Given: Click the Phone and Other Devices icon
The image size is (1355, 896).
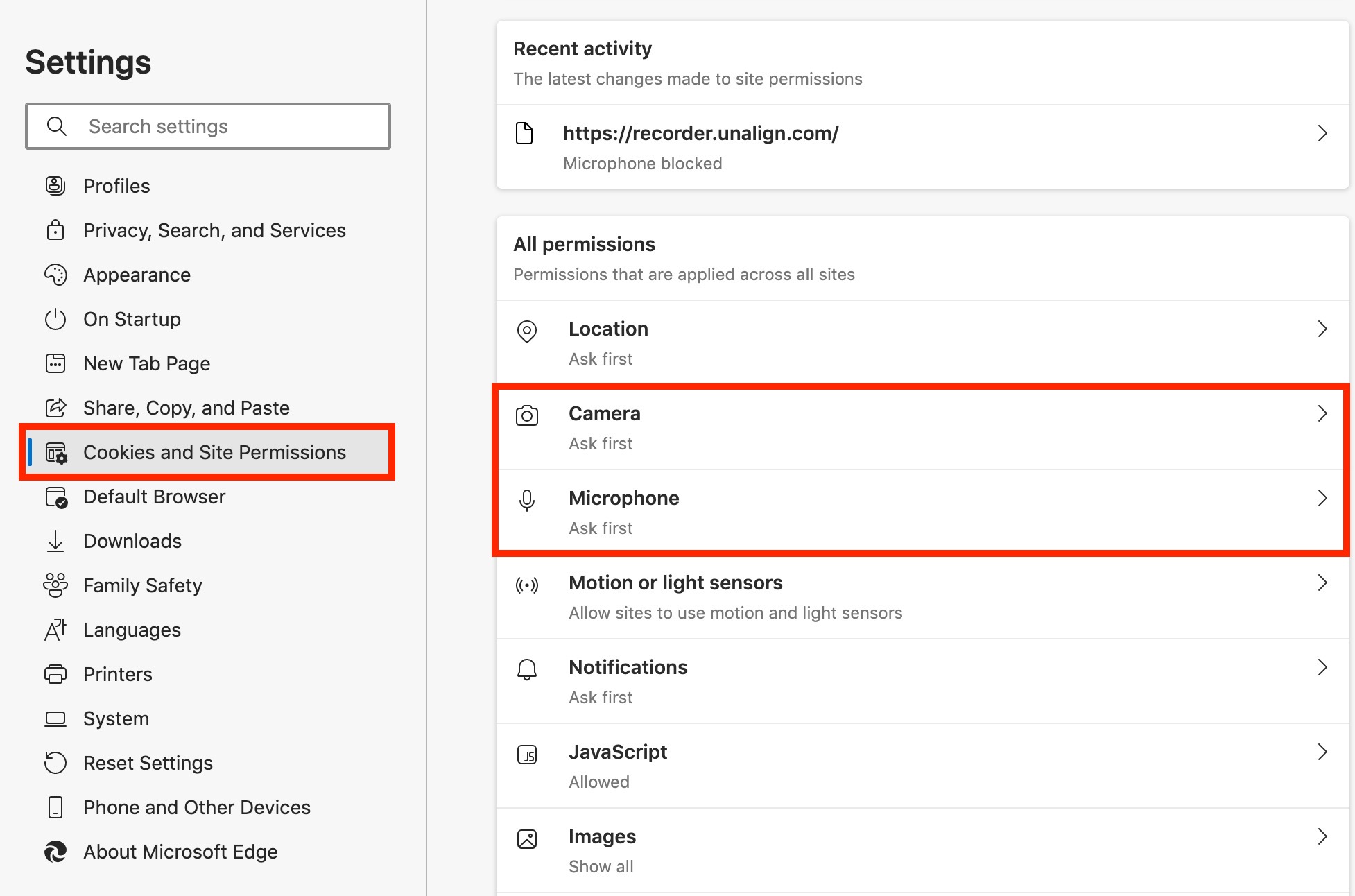Looking at the screenshot, I should tap(55, 807).
